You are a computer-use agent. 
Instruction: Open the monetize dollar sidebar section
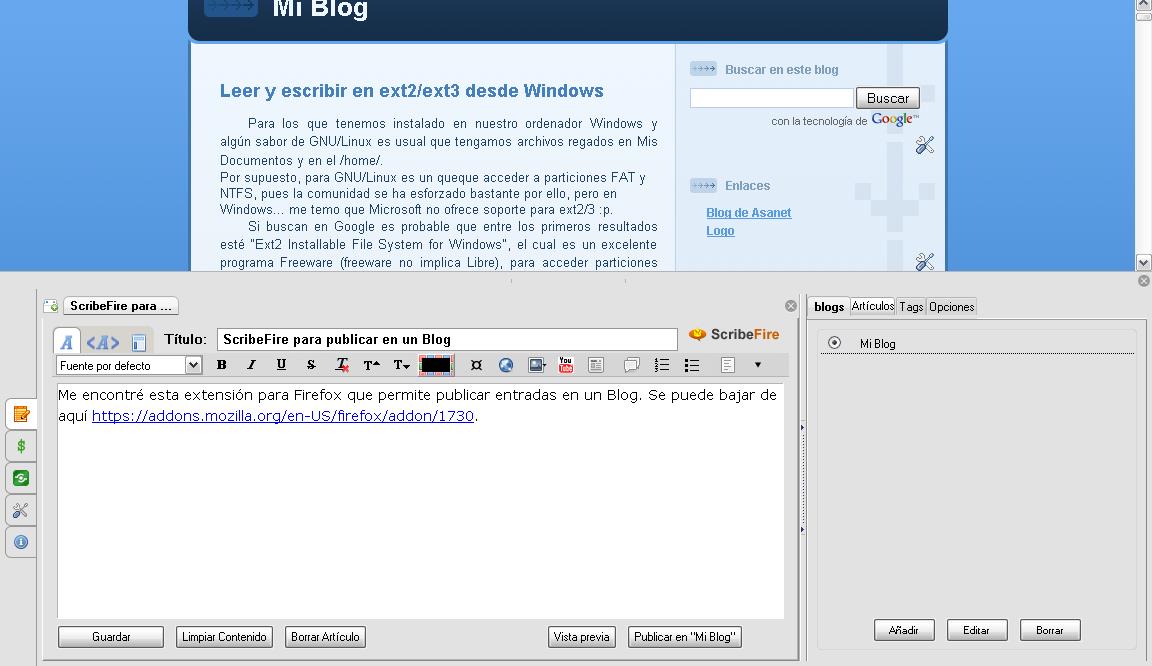click(21, 445)
